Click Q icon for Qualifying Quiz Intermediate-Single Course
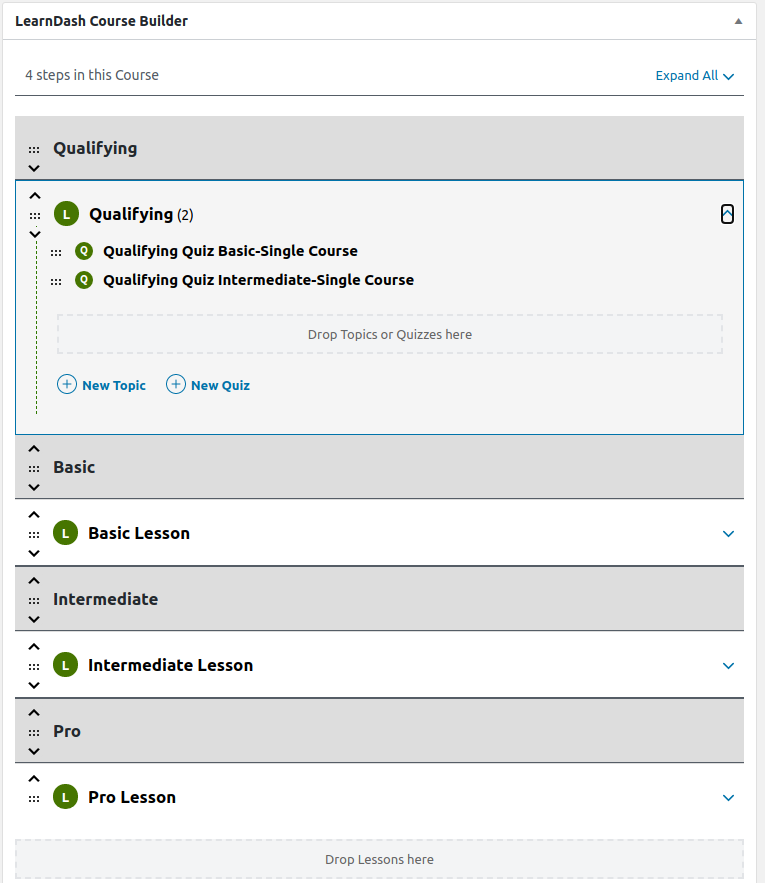 point(84,280)
